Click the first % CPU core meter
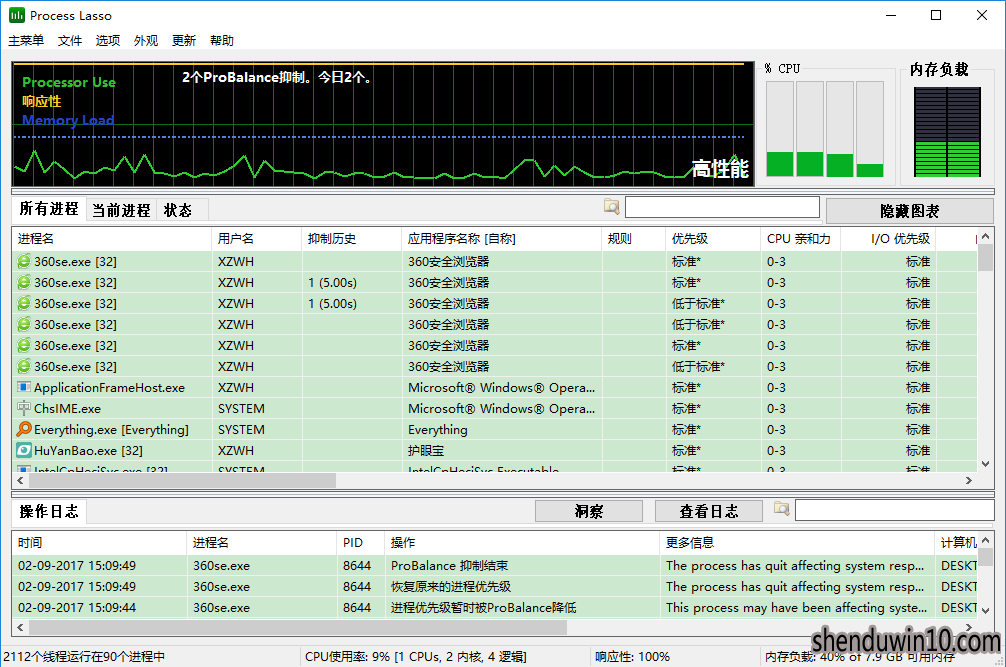Viewport: 1006px width, 667px height. point(780,128)
